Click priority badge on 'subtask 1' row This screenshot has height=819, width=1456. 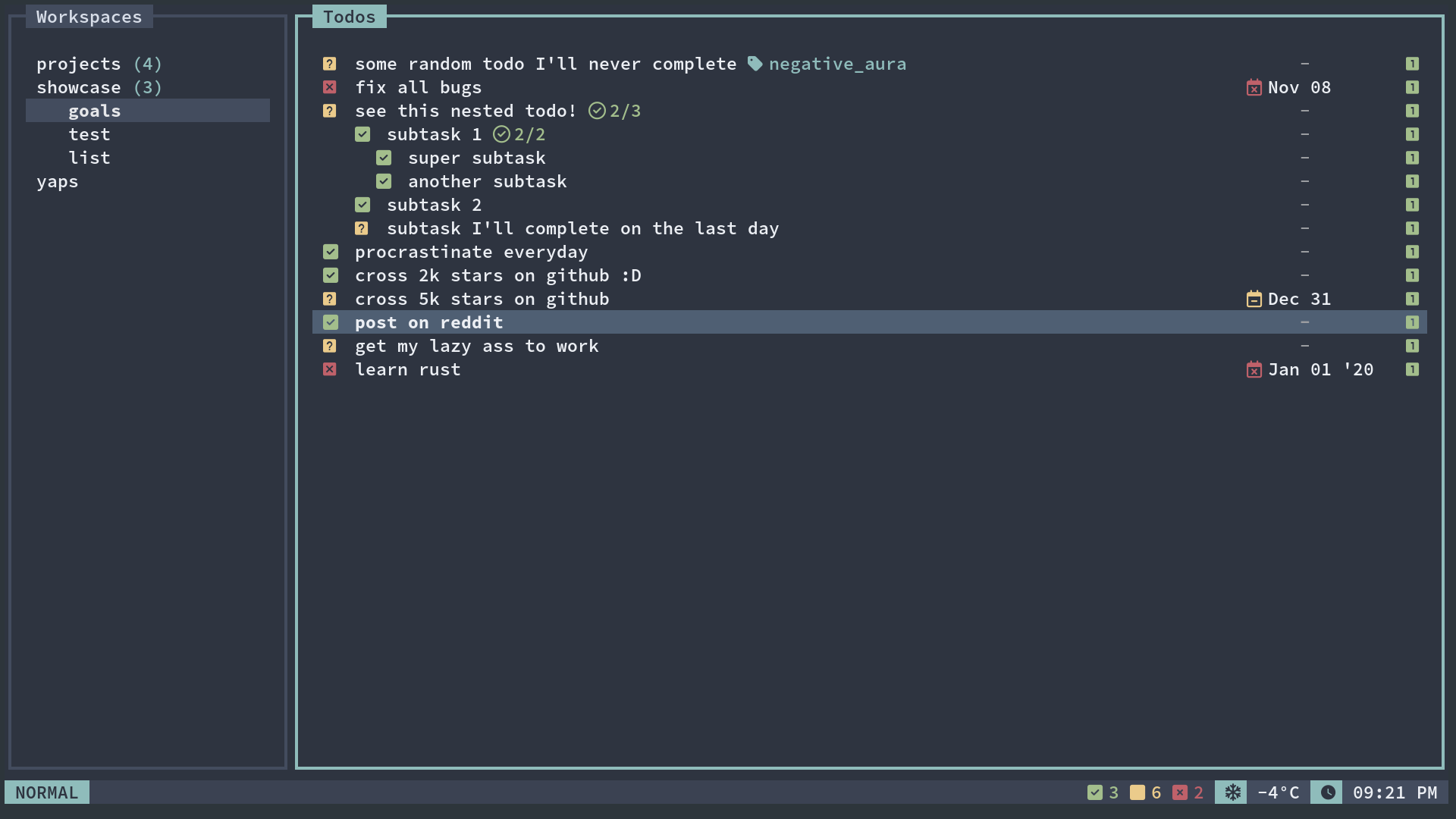pyautogui.click(x=1412, y=134)
